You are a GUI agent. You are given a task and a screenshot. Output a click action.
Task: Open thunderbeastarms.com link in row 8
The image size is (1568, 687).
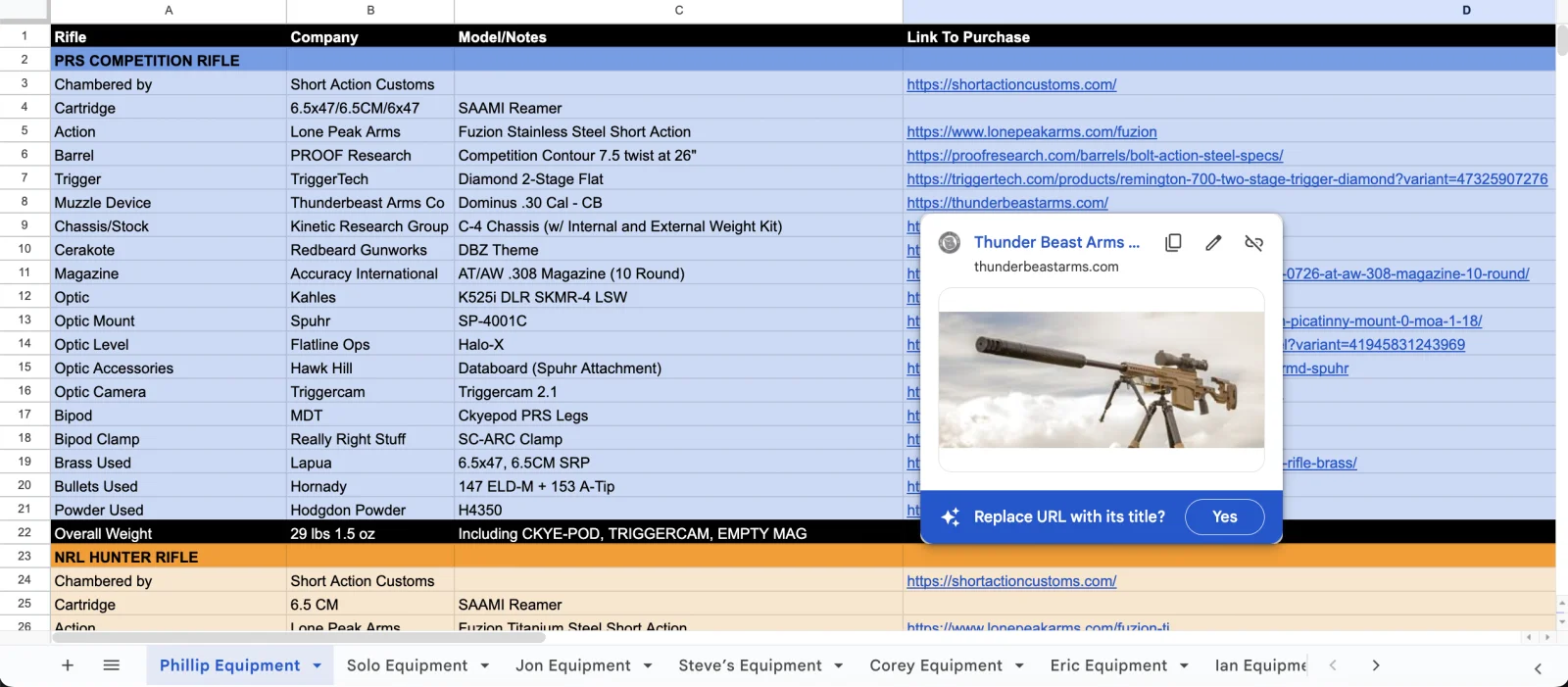click(x=1007, y=203)
